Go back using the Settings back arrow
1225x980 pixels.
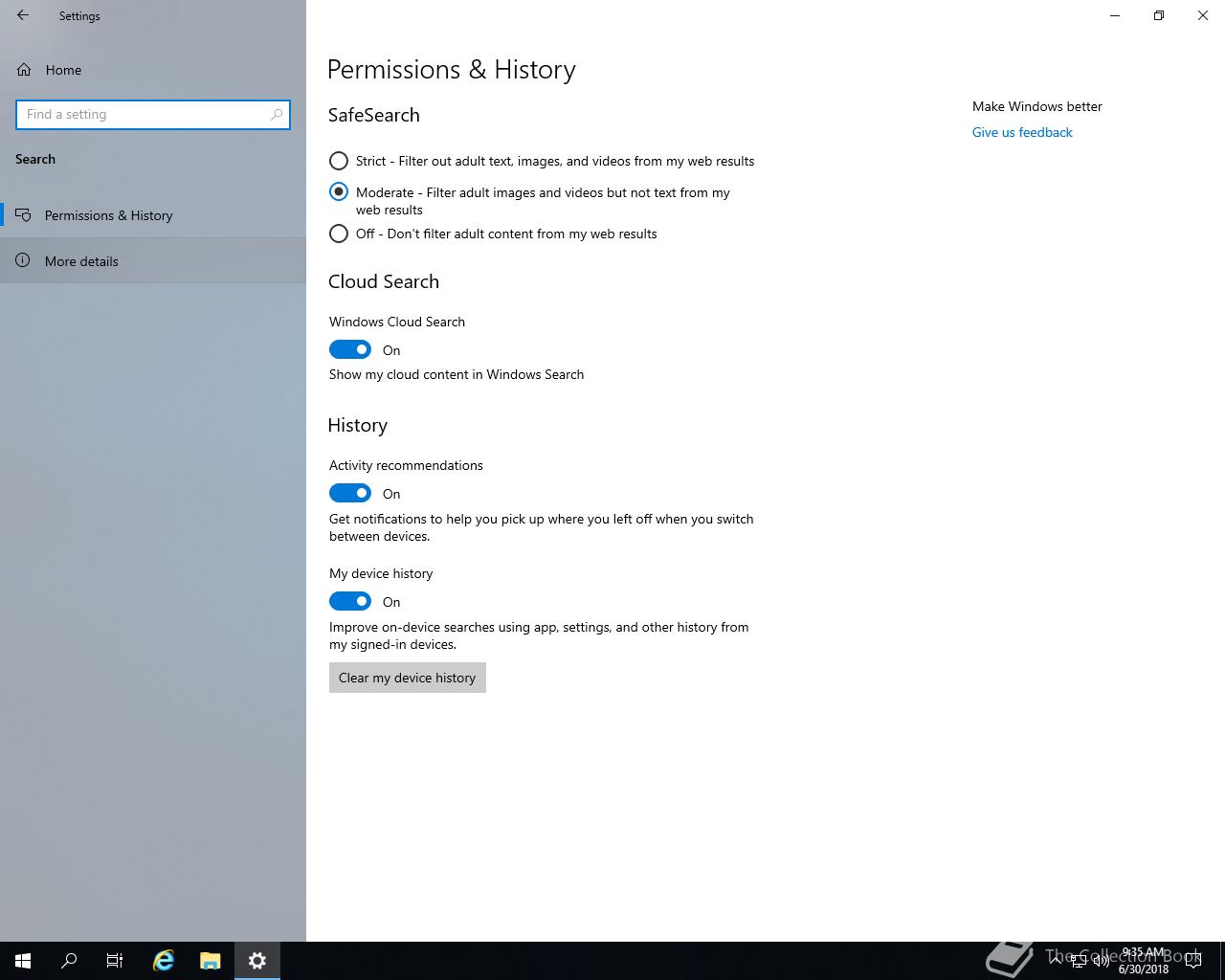coord(23,15)
